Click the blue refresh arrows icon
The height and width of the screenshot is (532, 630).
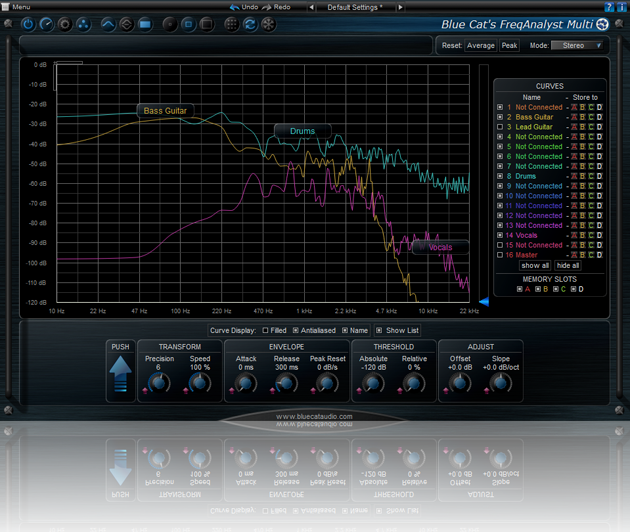[x=250, y=25]
